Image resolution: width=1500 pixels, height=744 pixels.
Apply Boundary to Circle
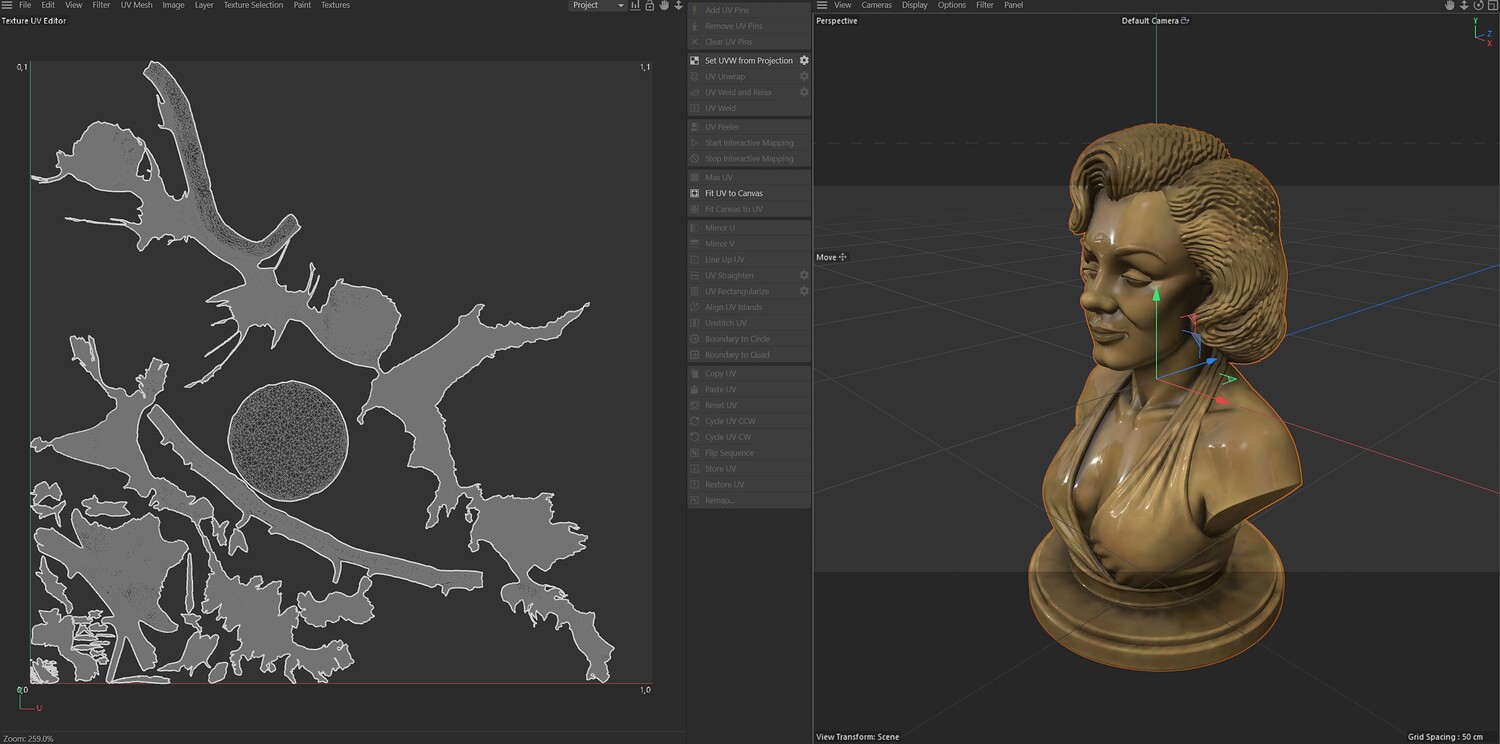[x=749, y=339]
